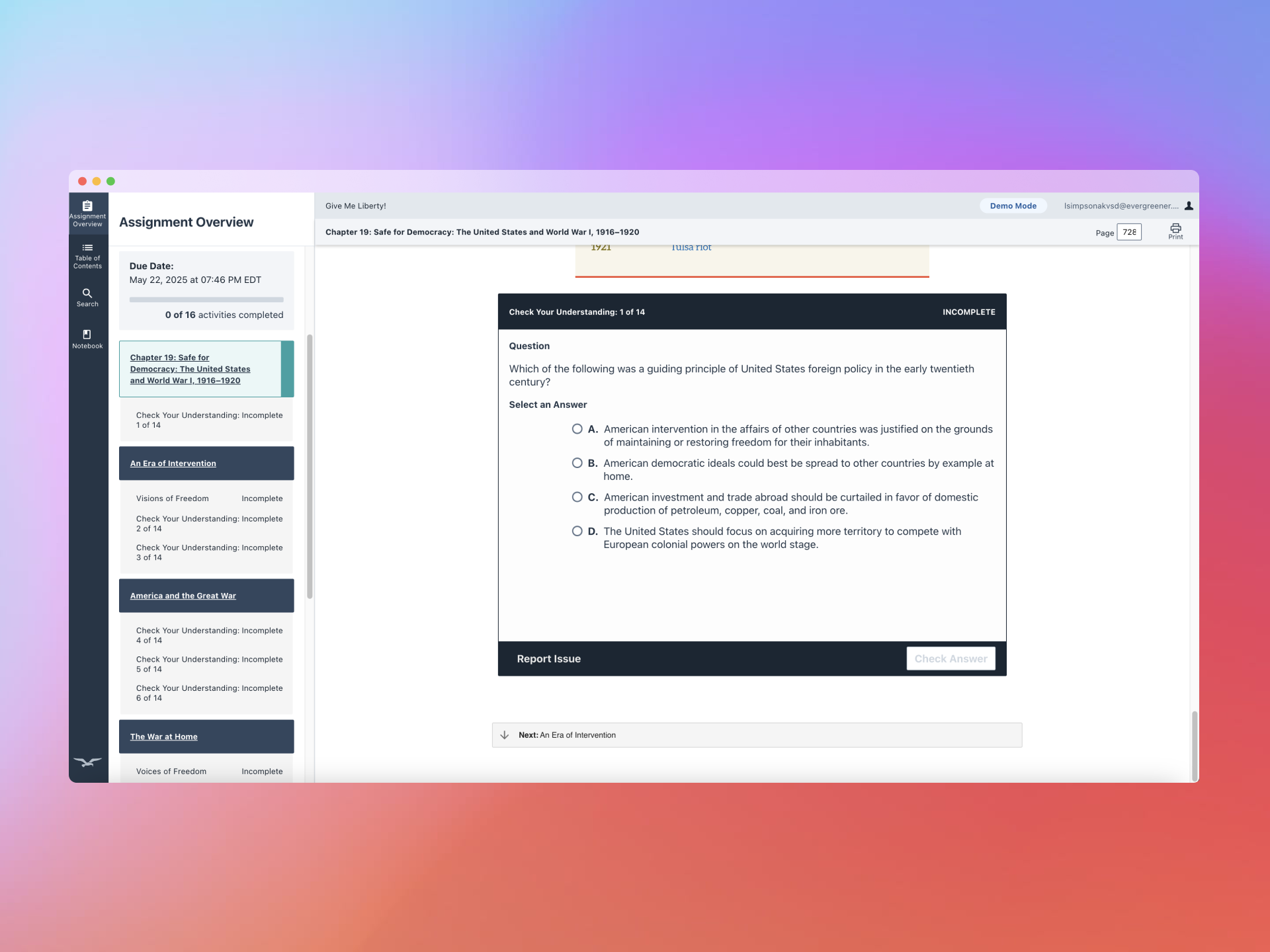Click the assignment completion progress bar
Viewport: 1270px width, 952px height.
coord(206,299)
